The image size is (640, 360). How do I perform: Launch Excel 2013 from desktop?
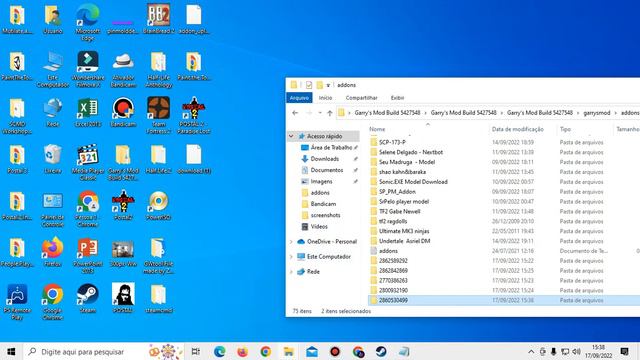pos(88,113)
